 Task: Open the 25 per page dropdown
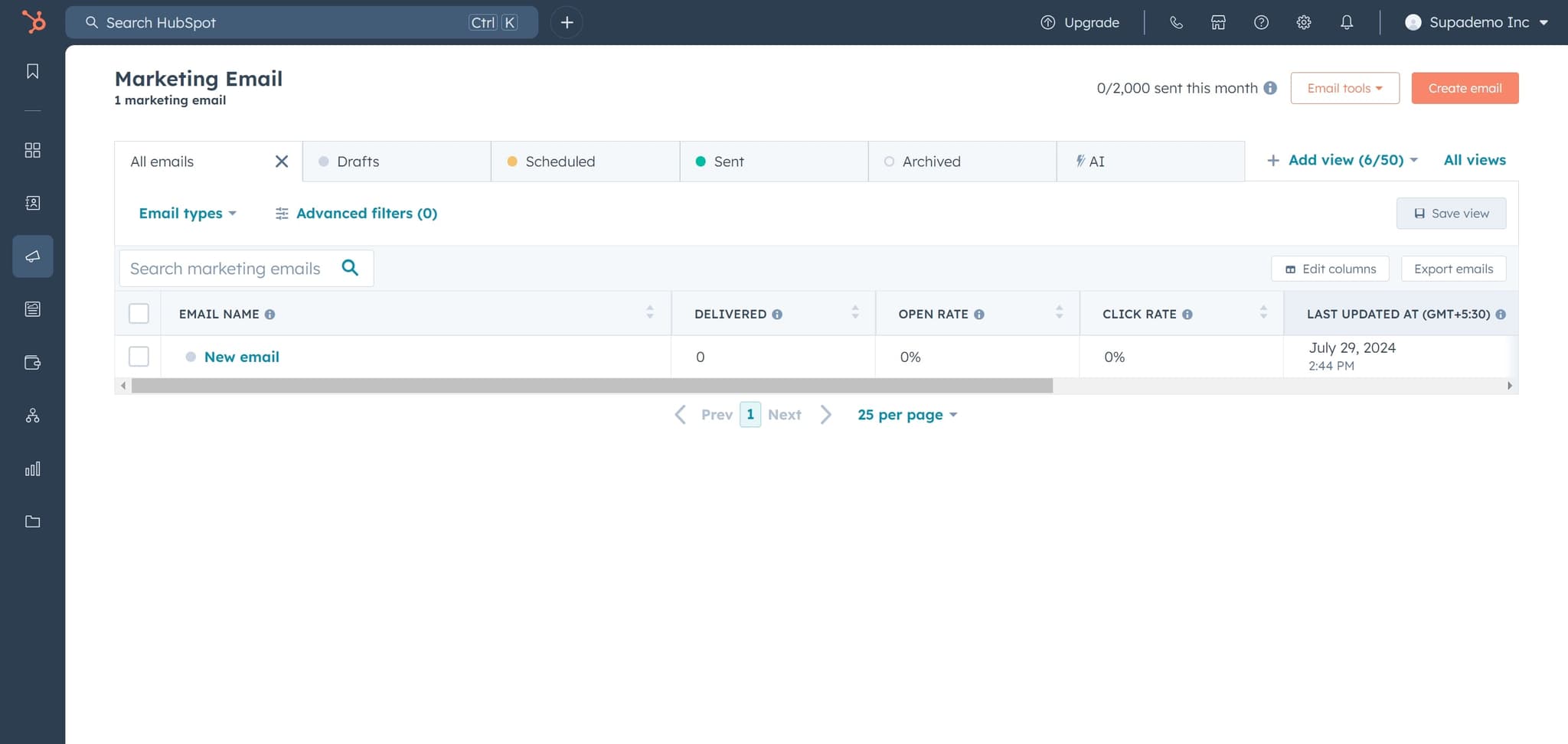click(x=906, y=414)
